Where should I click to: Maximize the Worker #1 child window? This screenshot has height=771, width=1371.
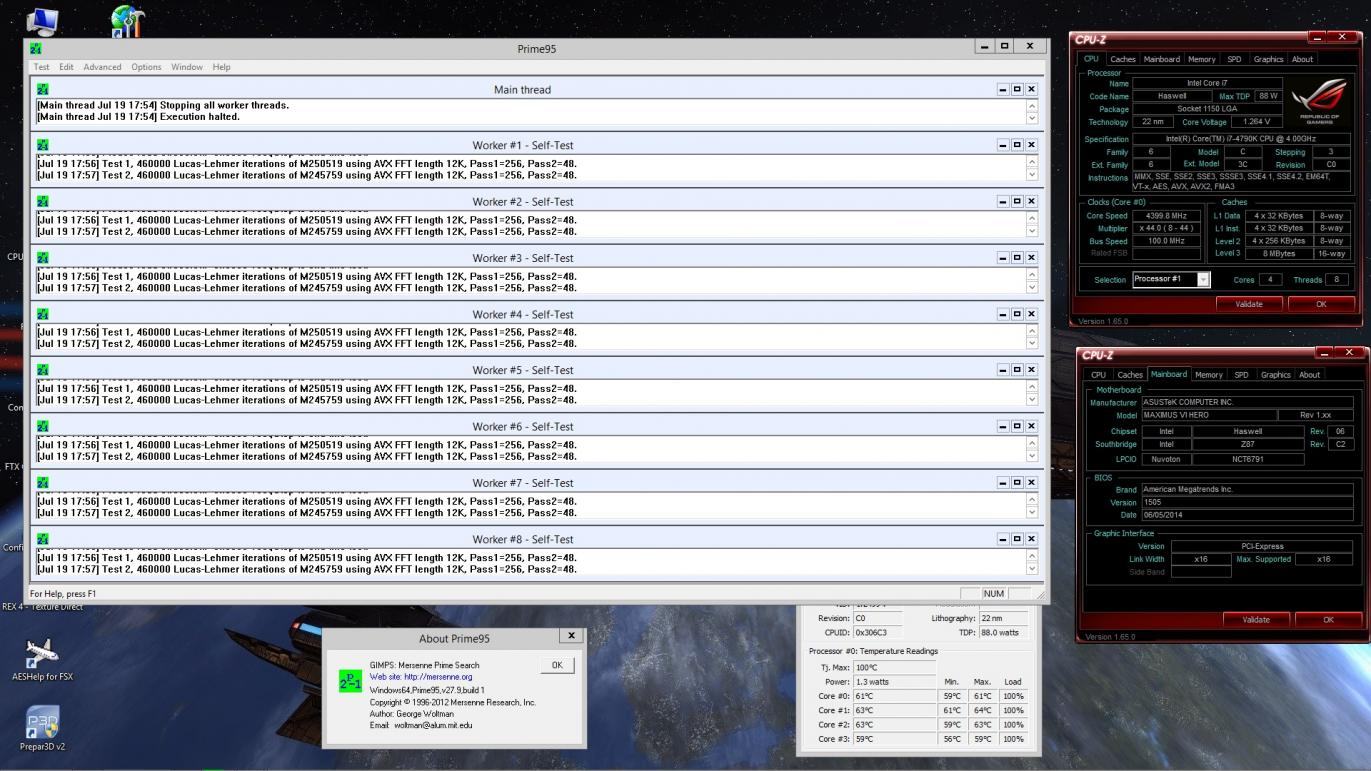tap(1017, 145)
